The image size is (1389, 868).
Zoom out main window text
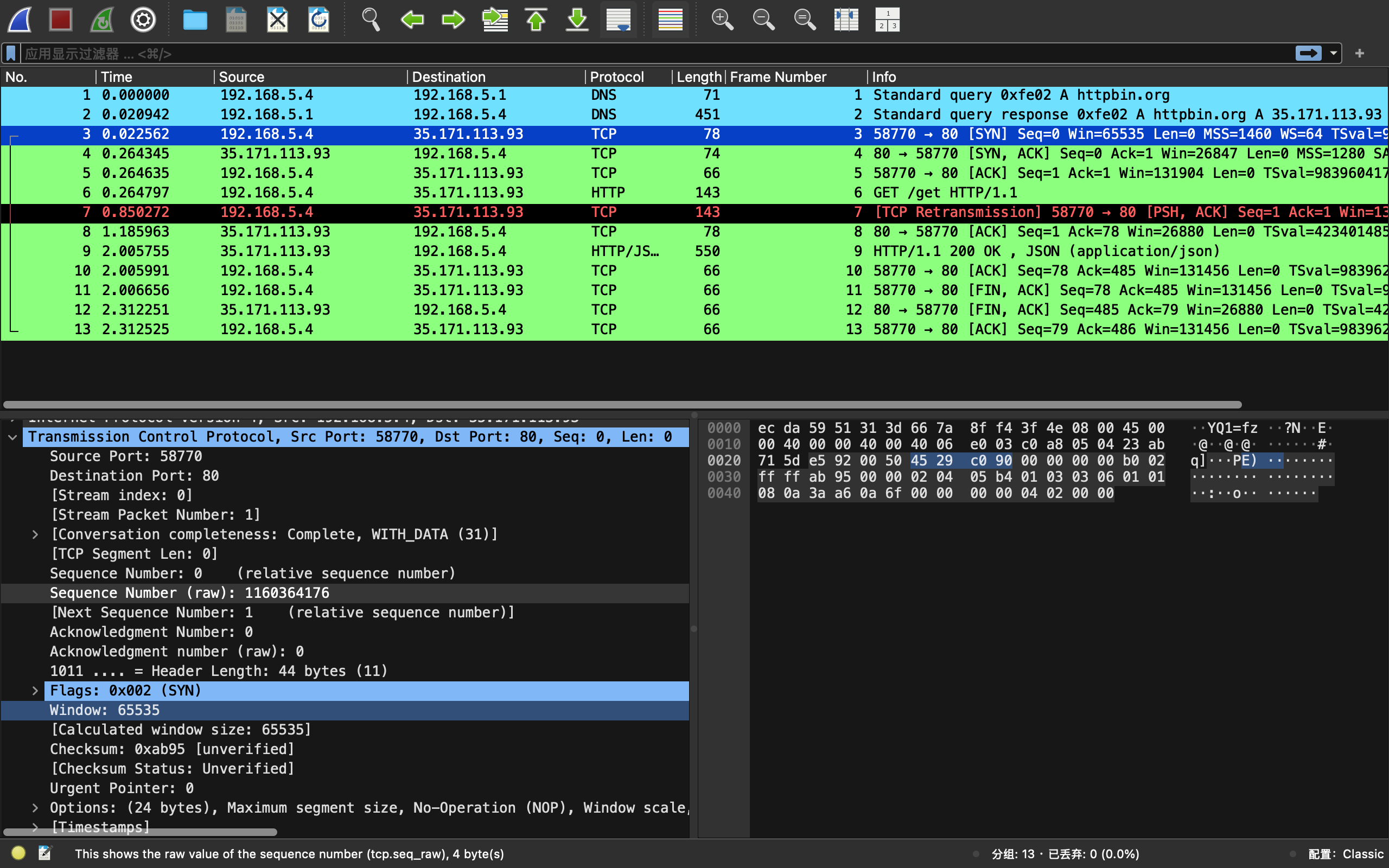pos(763,20)
